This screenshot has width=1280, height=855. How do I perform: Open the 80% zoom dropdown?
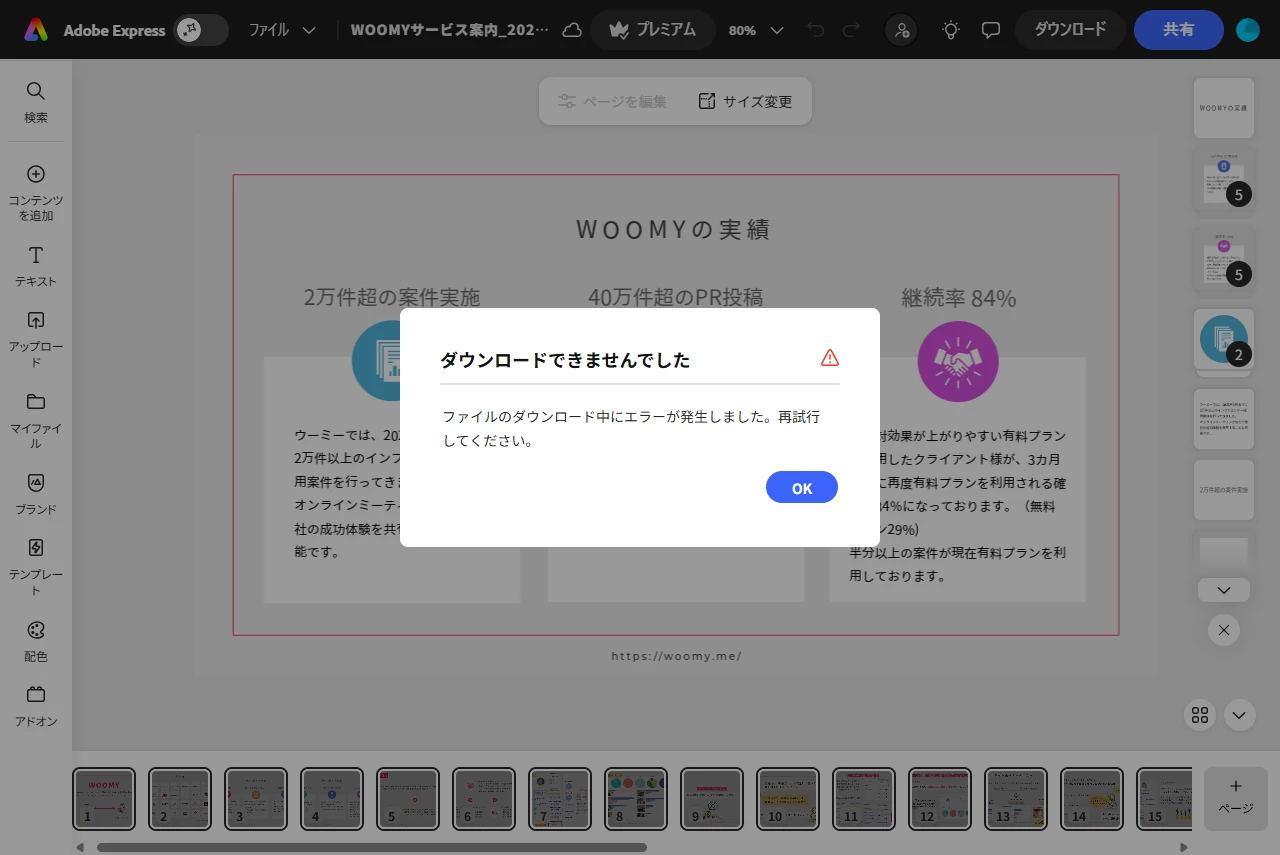click(756, 30)
